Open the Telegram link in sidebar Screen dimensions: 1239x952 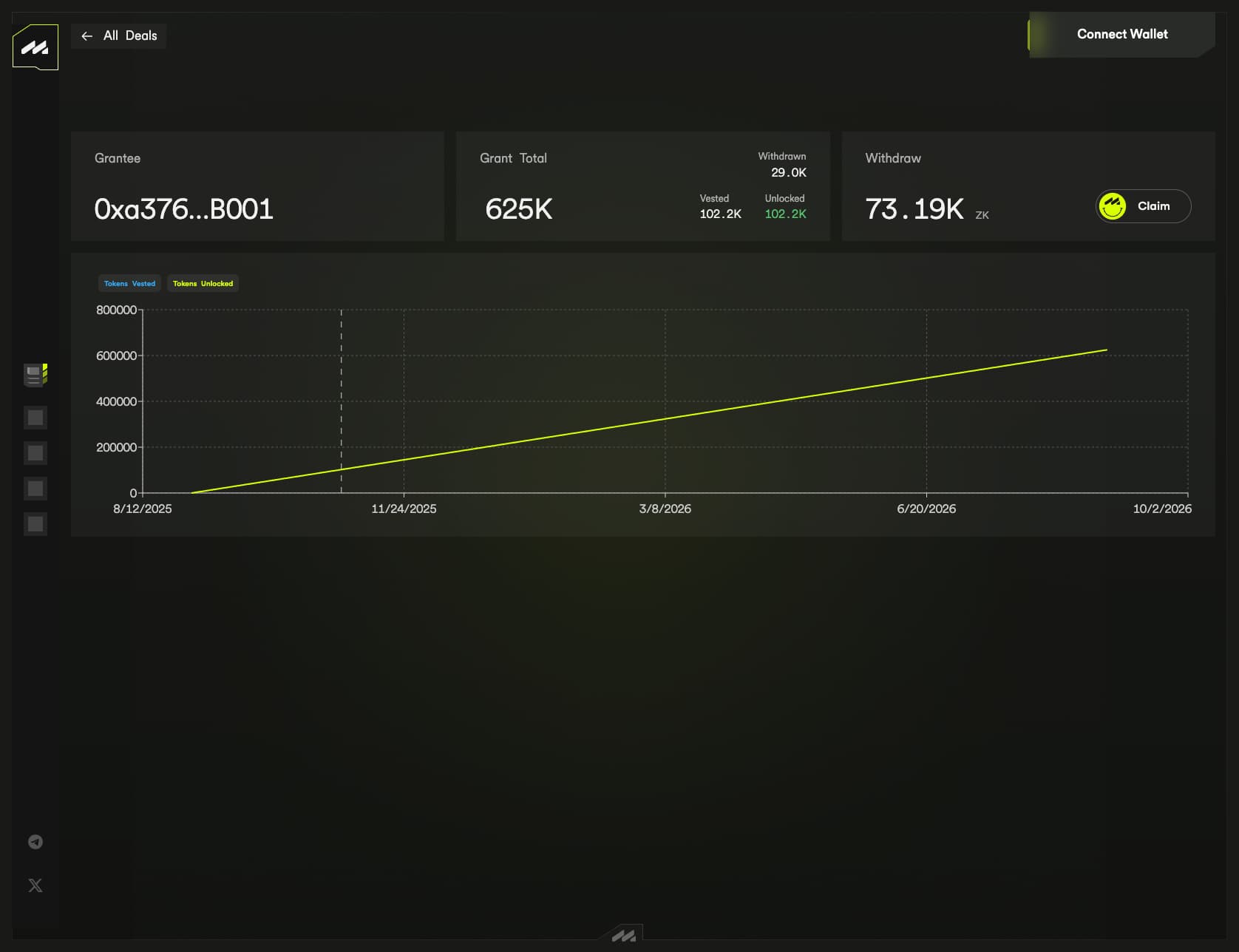coord(35,842)
